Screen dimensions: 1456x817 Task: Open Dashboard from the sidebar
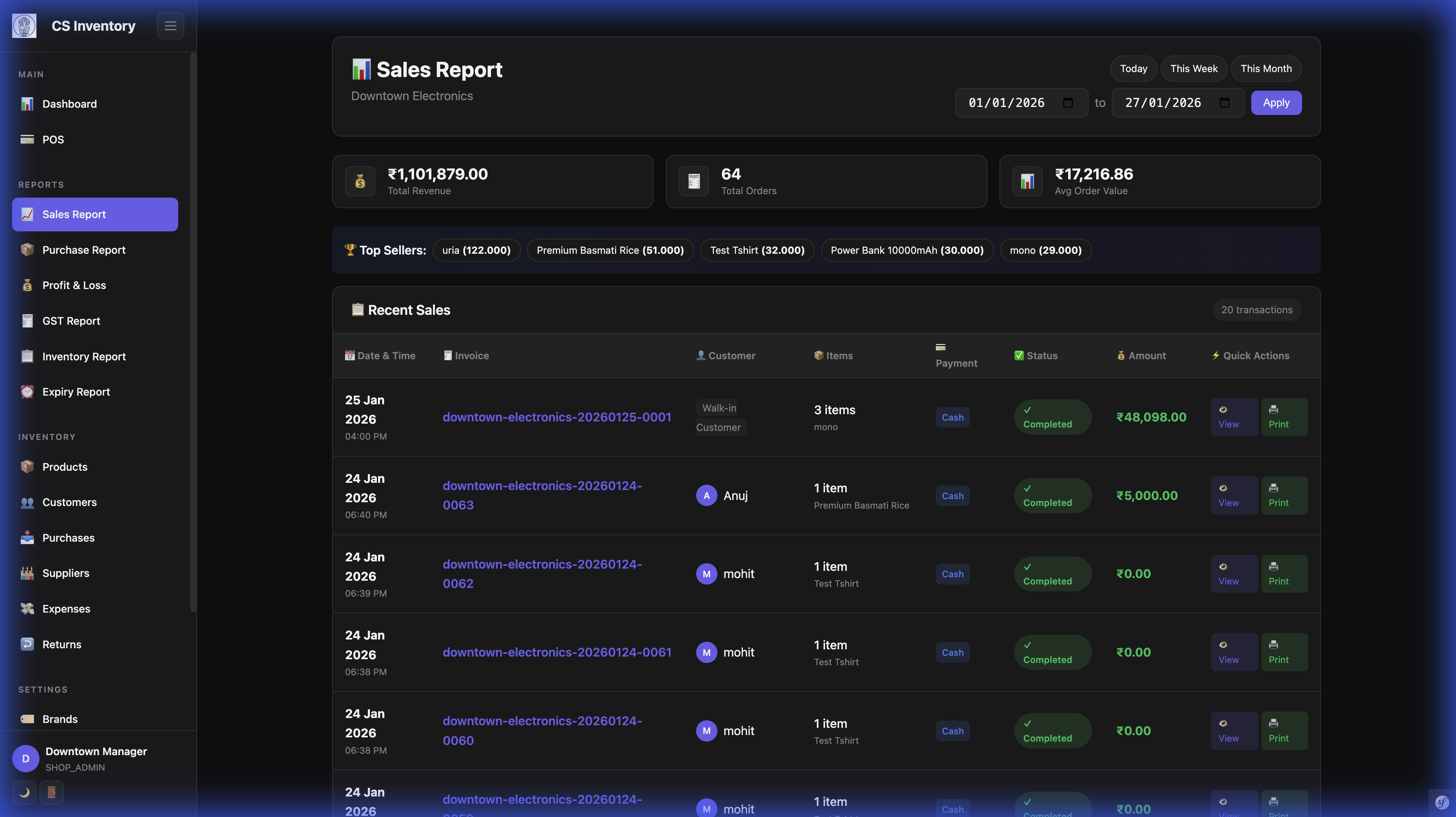coord(95,104)
